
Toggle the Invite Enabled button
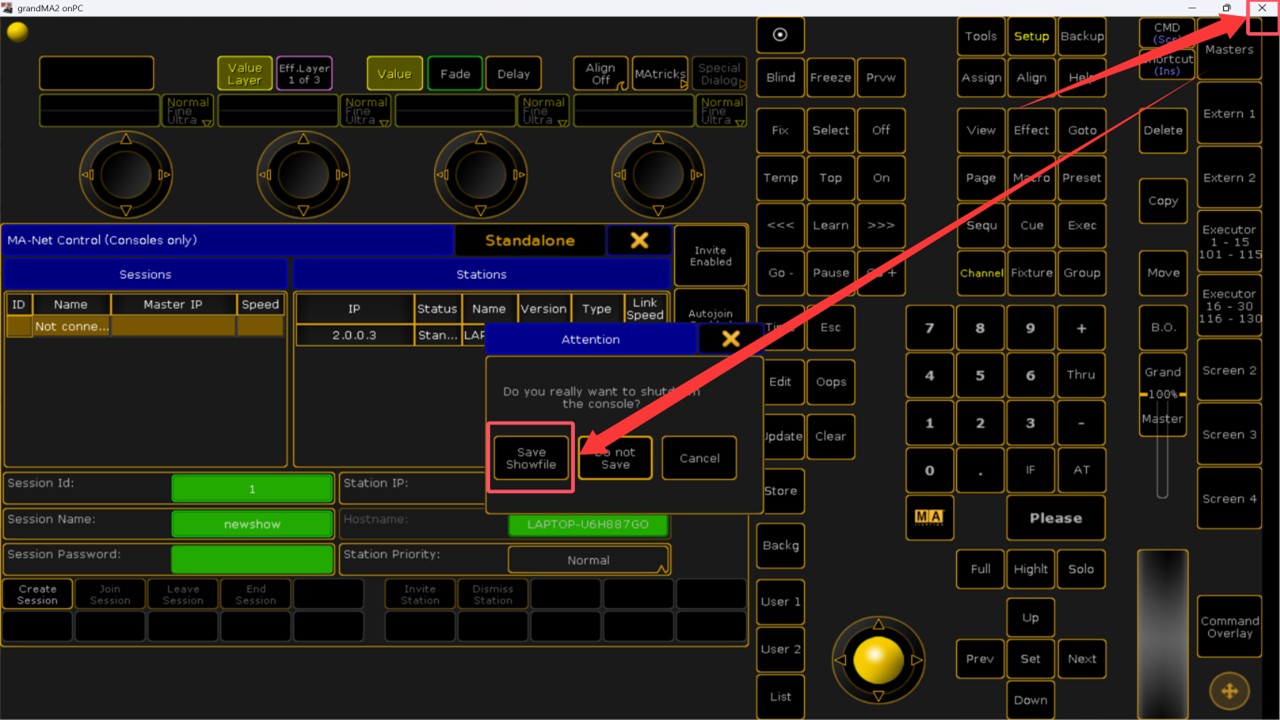pos(710,256)
